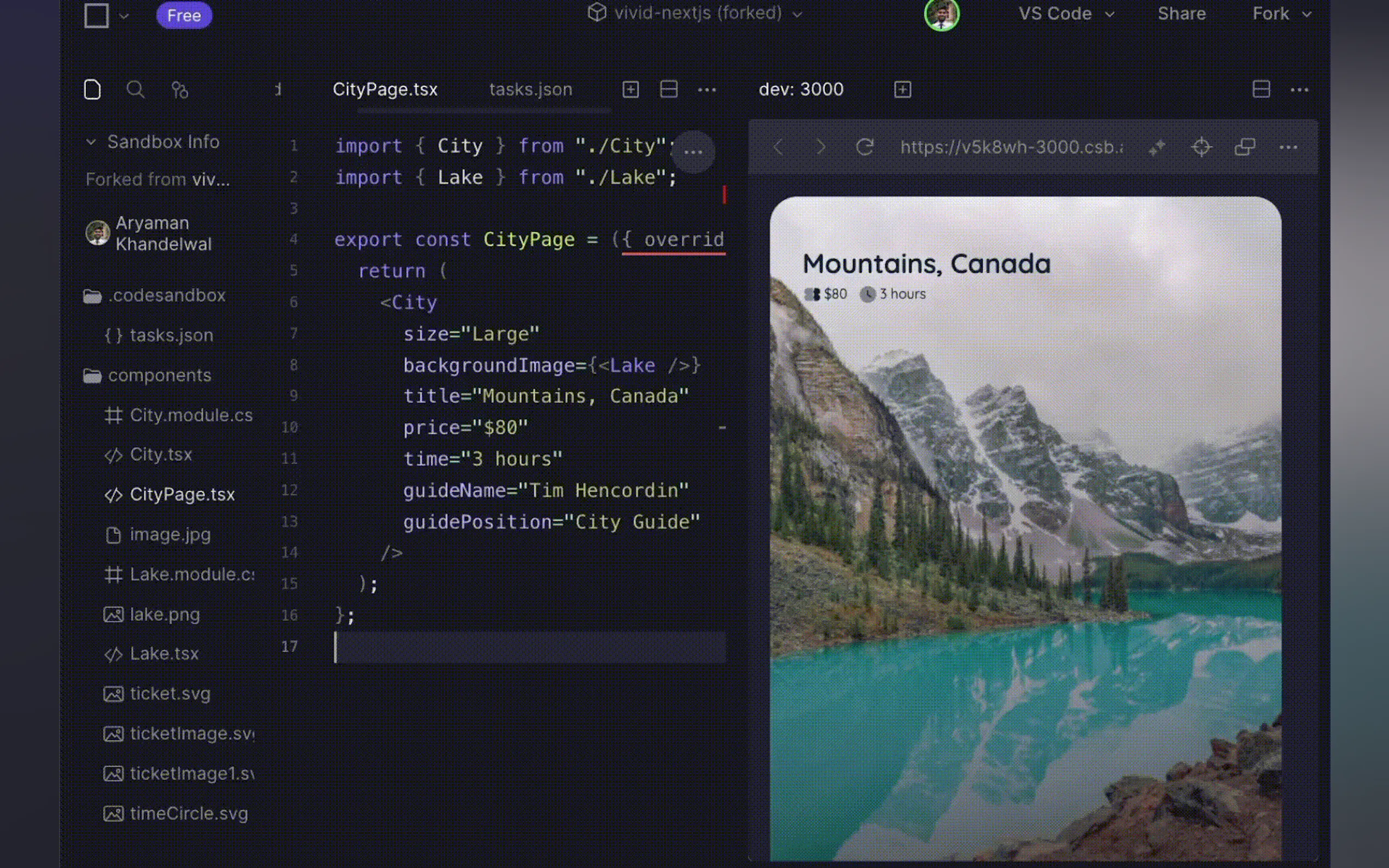
Task: Add a new editor tab with the plus icon
Action: pyautogui.click(x=631, y=90)
